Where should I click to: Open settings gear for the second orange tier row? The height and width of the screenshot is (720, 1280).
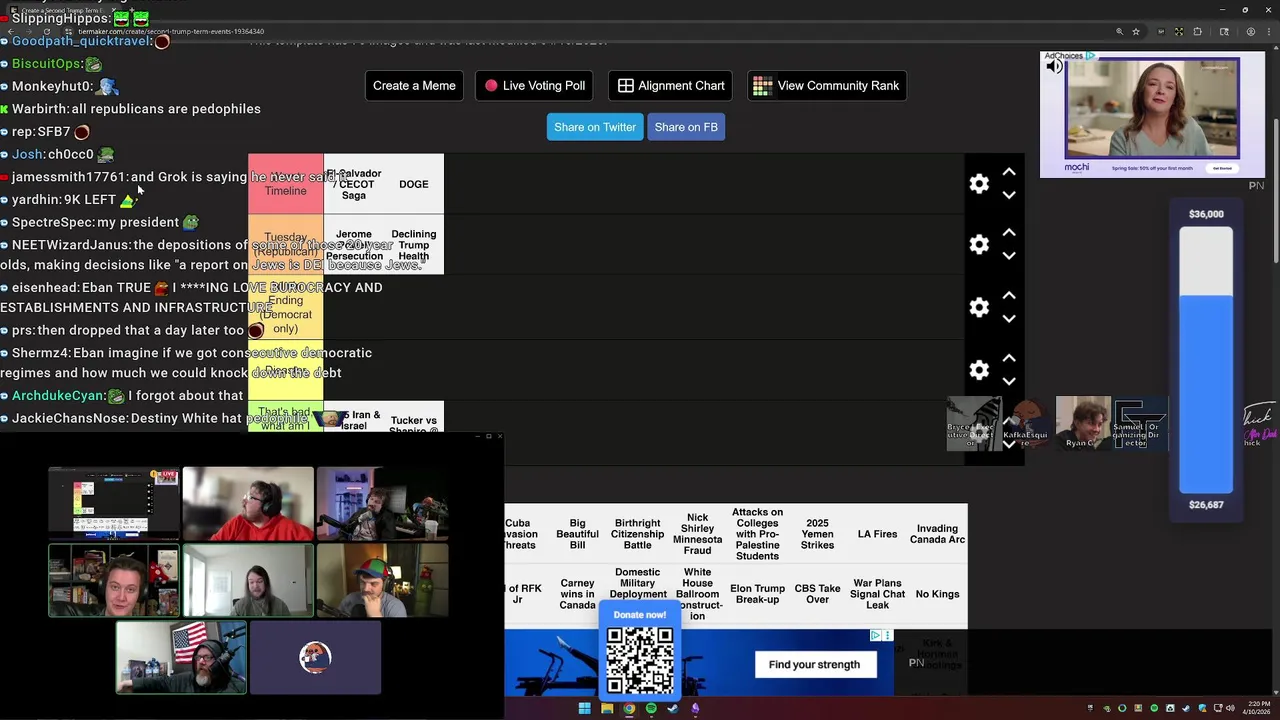click(979, 245)
